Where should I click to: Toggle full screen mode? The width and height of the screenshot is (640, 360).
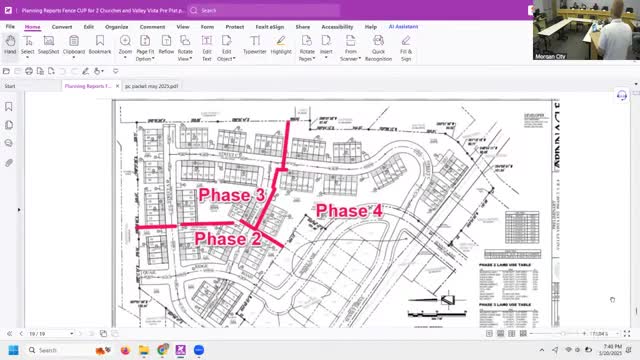[x=627, y=334]
